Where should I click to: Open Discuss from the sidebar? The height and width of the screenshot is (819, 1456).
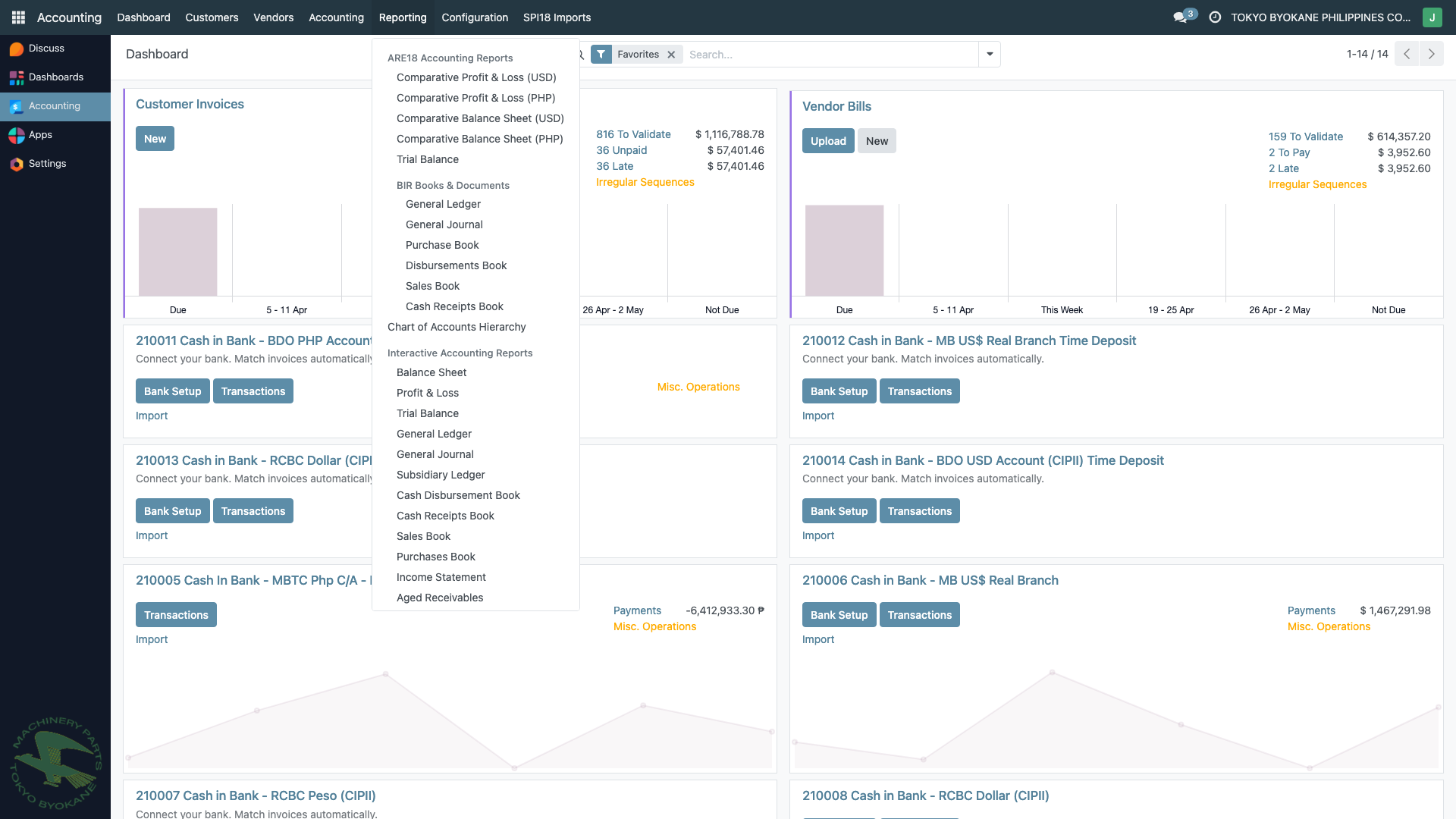pyautogui.click(x=45, y=49)
